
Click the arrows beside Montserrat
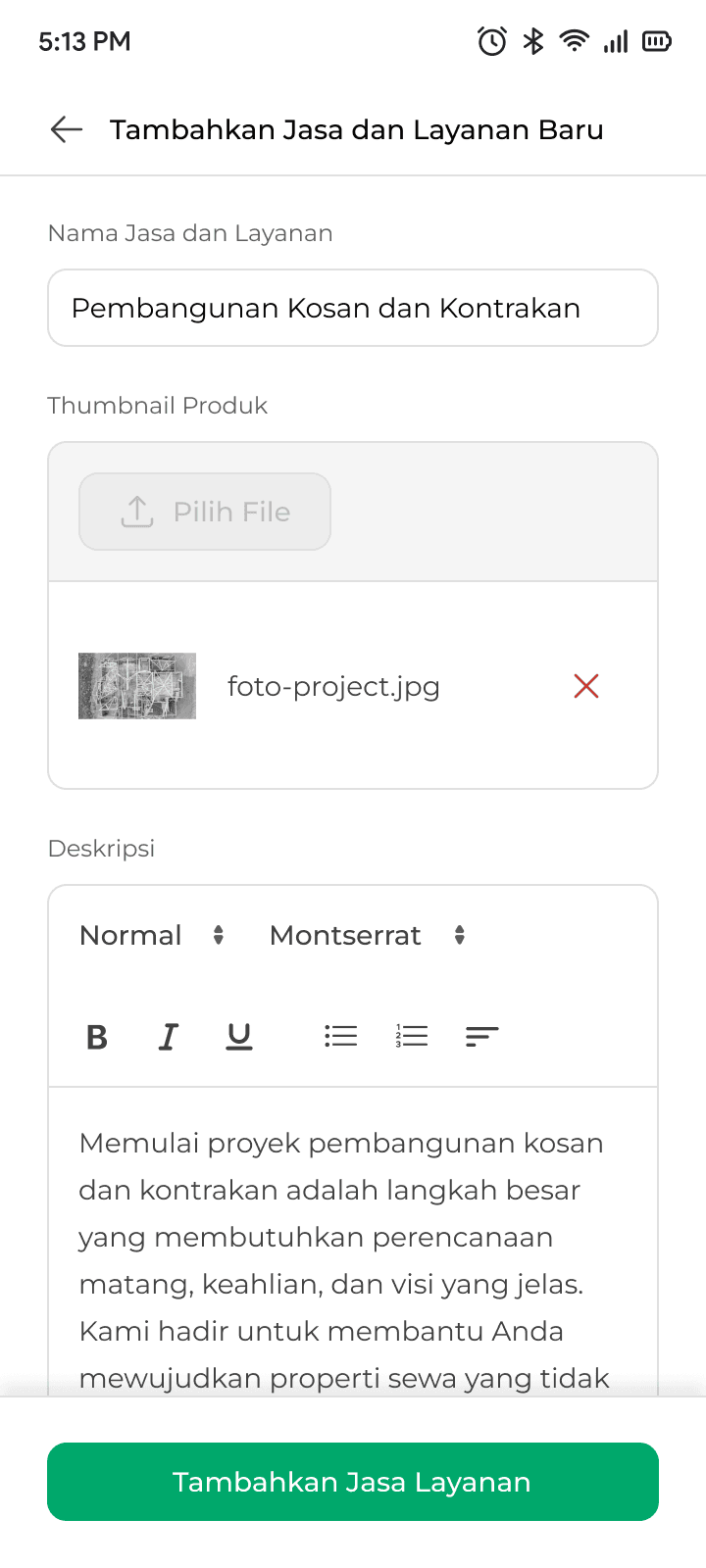459,935
